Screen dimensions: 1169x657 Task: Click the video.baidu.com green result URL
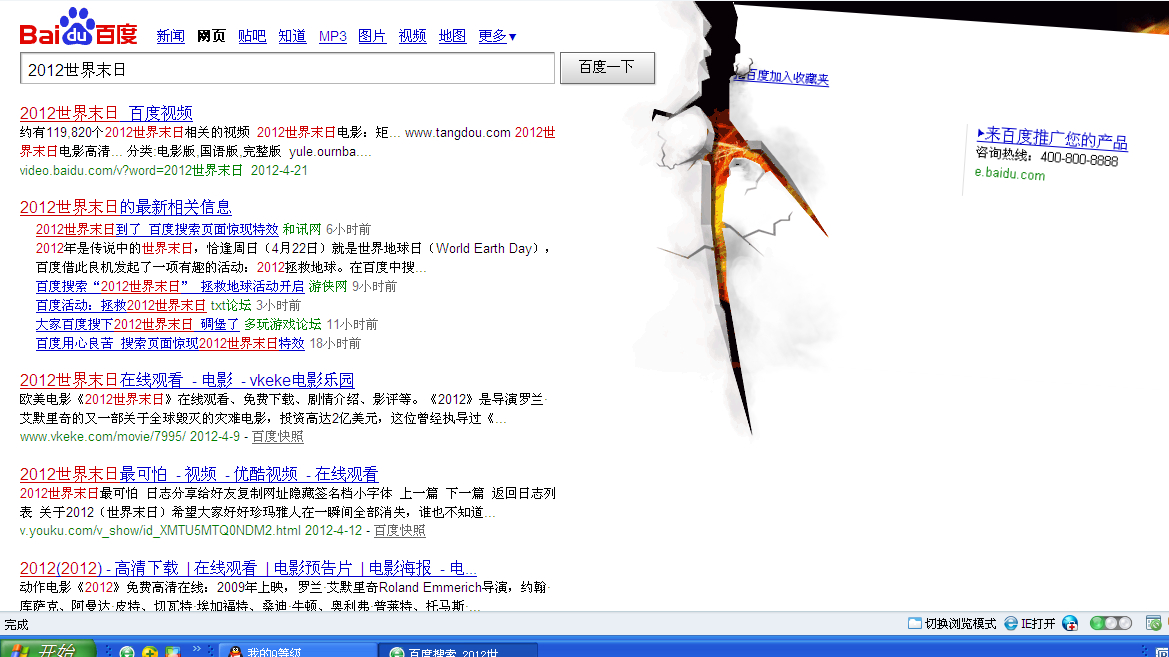131,171
